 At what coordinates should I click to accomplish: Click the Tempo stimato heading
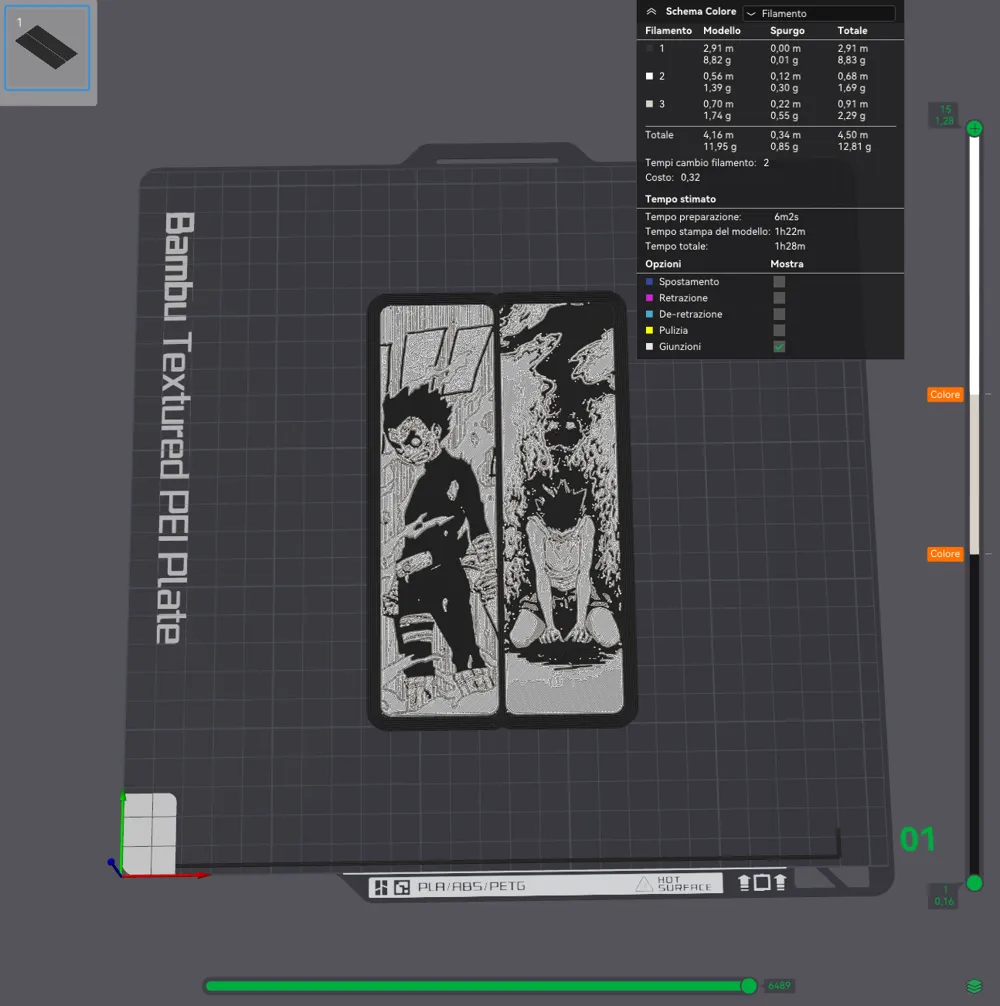[680, 199]
